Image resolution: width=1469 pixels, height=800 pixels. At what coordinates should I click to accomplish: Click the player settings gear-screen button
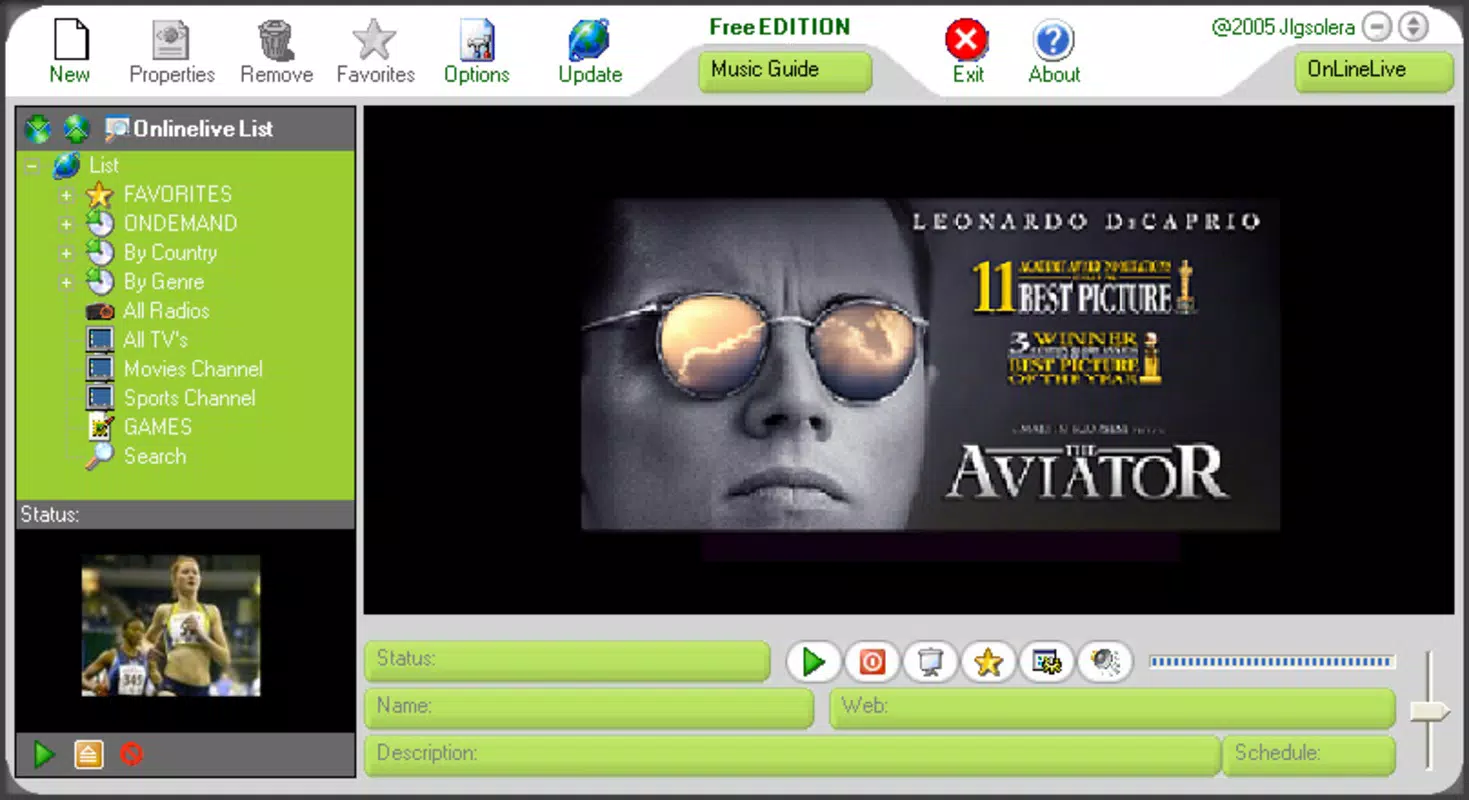coord(1047,662)
